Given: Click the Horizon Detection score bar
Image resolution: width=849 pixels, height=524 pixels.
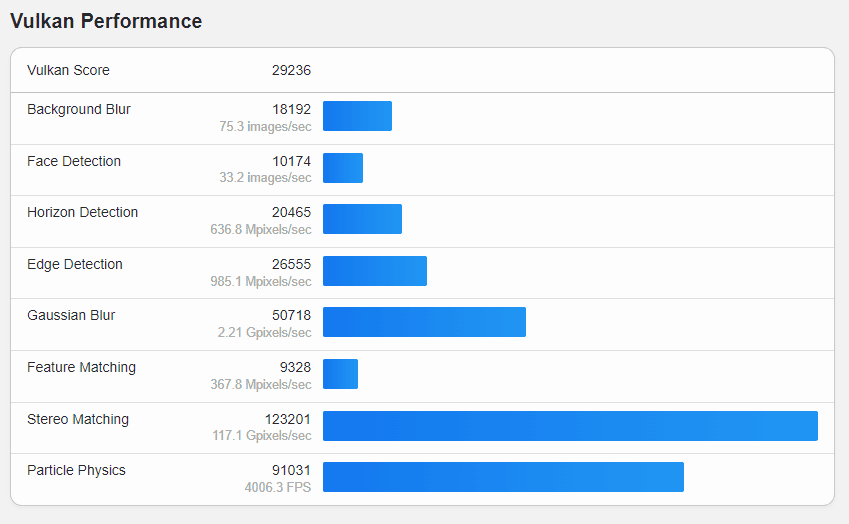Looking at the screenshot, I should tap(362, 219).
